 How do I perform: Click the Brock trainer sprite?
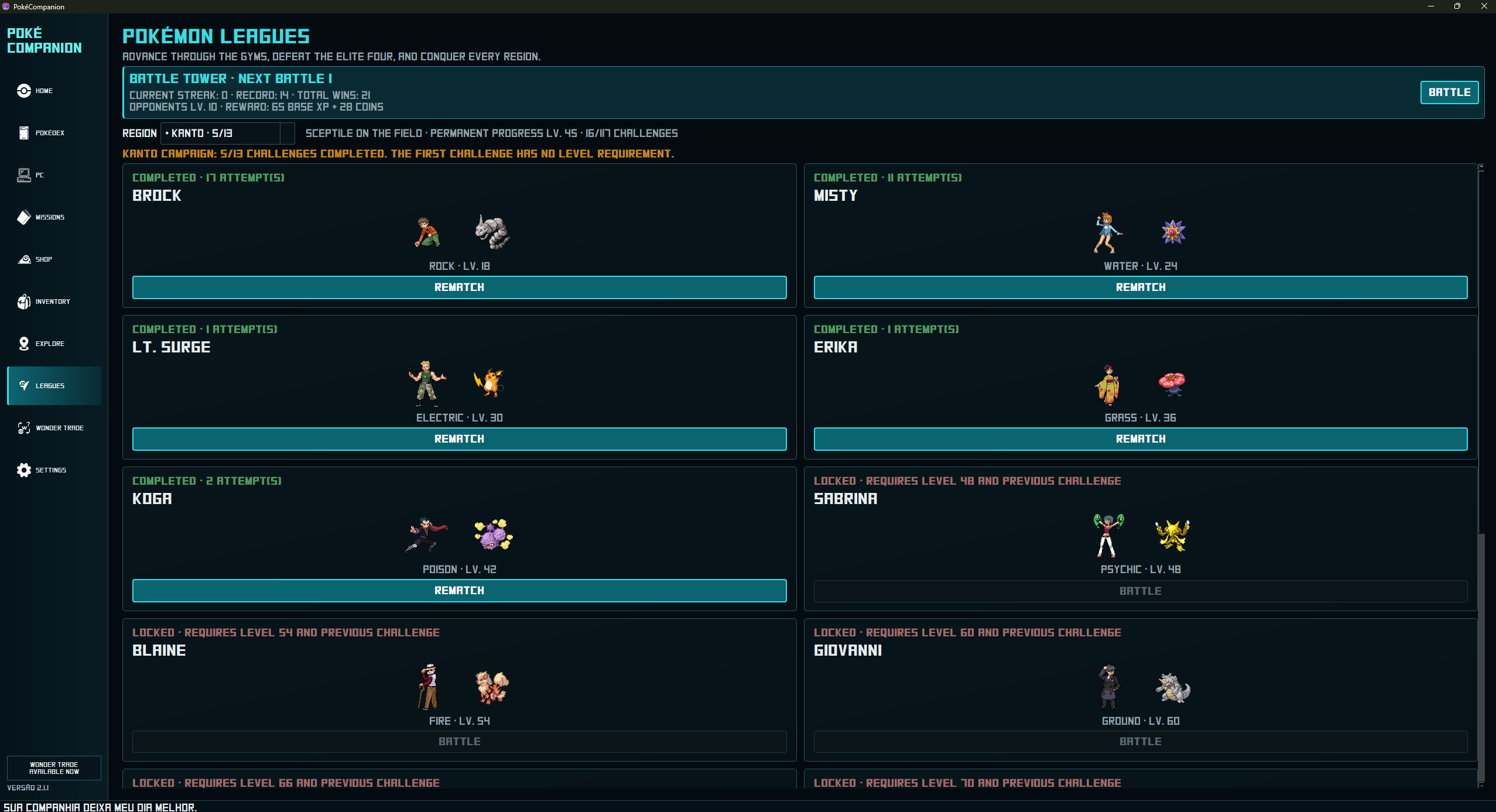tap(427, 232)
